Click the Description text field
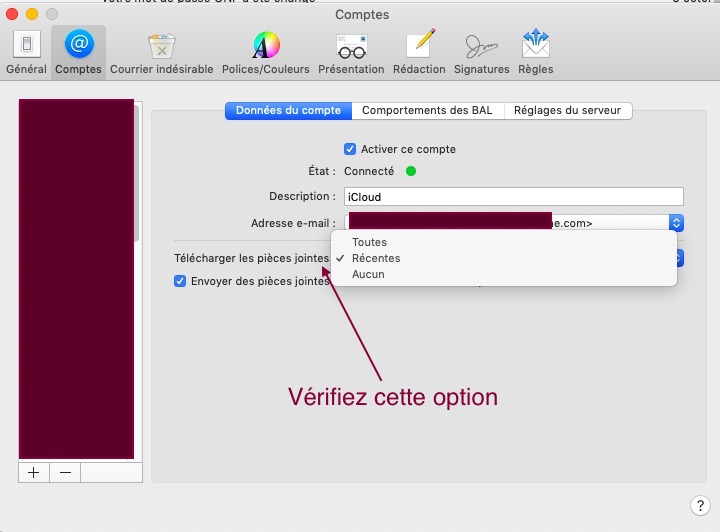 click(513, 197)
